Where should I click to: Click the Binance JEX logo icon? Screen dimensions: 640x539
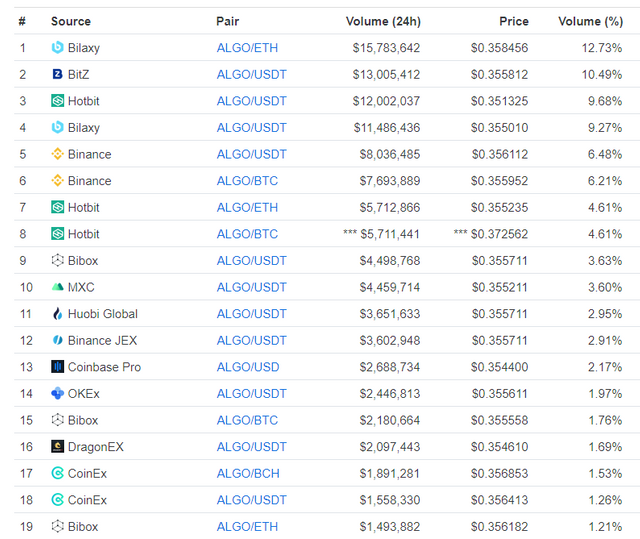tap(58, 340)
